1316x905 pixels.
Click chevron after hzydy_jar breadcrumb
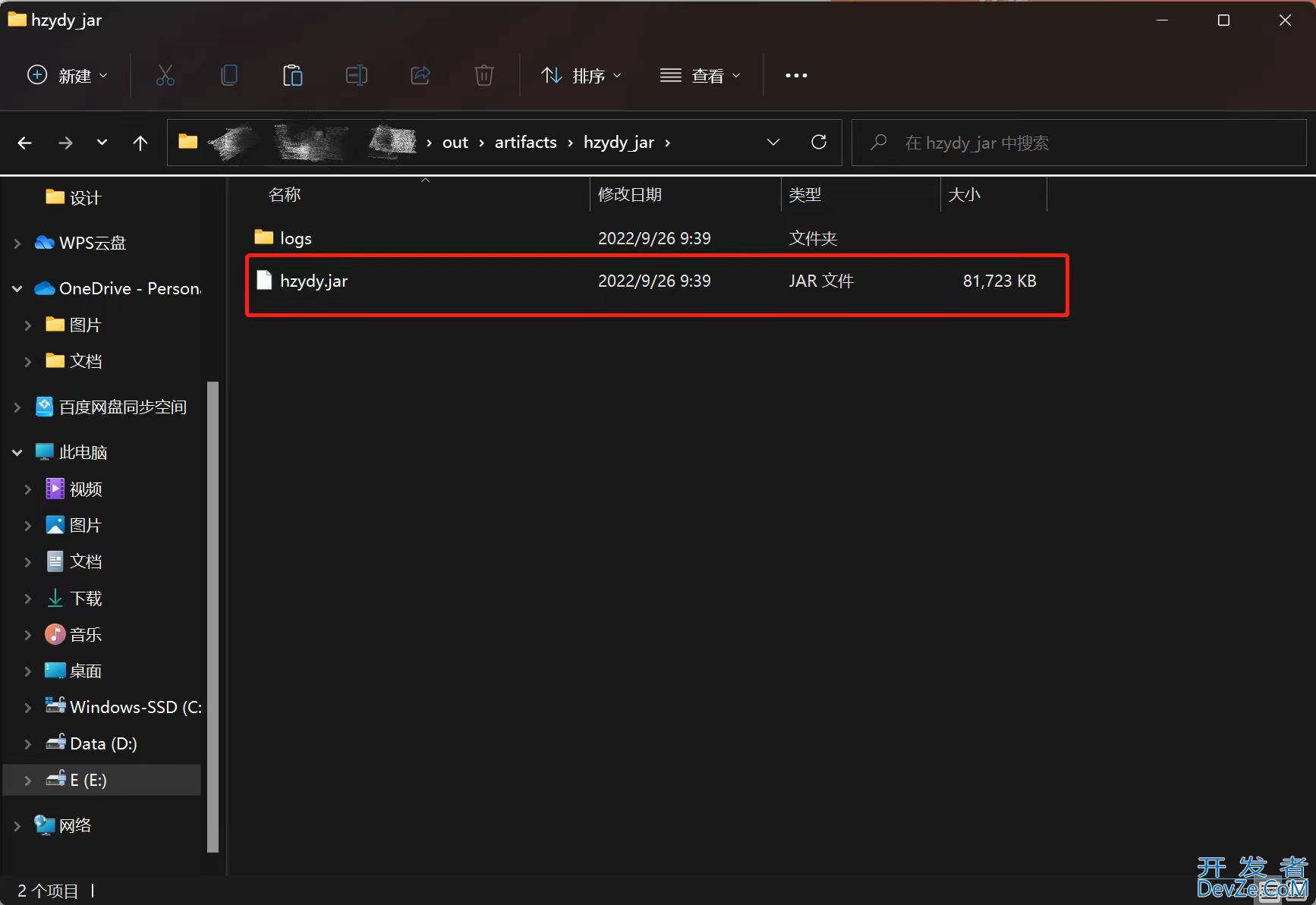click(668, 143)
